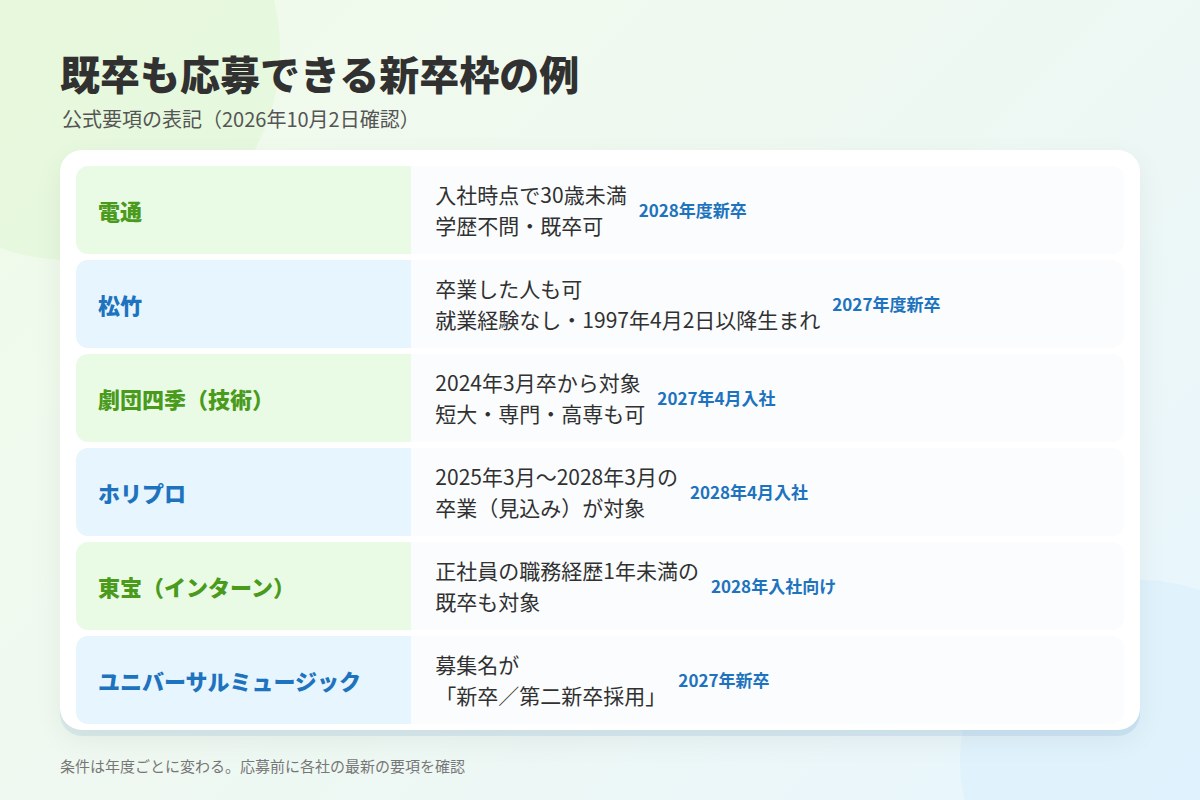Viewport: 1200px width, 800px height.
Task: Click the tag 2027年度新卒
Action: coord(886,305)
